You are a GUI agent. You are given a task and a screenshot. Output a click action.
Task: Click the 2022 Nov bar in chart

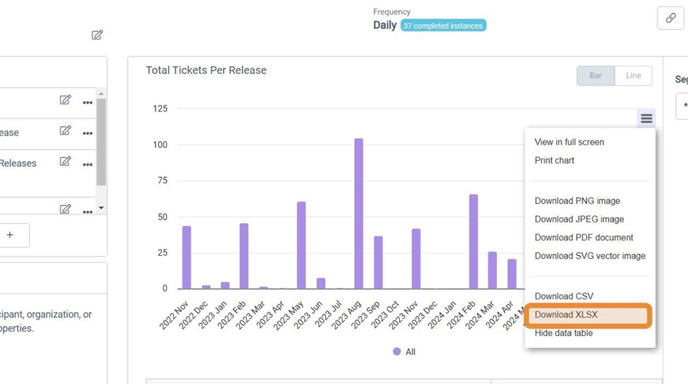[186, 258]
